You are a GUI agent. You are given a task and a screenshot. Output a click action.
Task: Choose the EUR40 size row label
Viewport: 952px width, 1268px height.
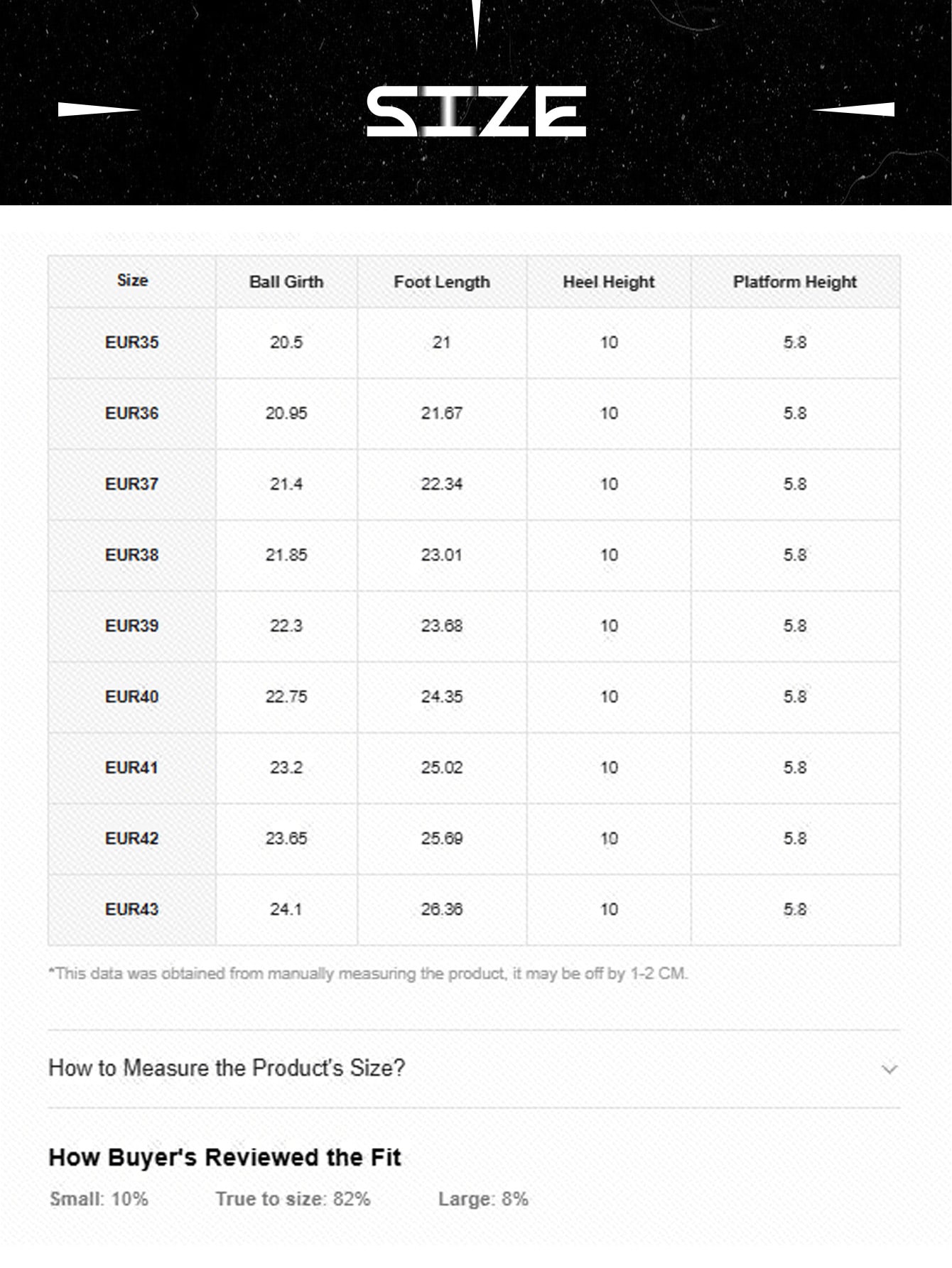click(x=132, y=697)
